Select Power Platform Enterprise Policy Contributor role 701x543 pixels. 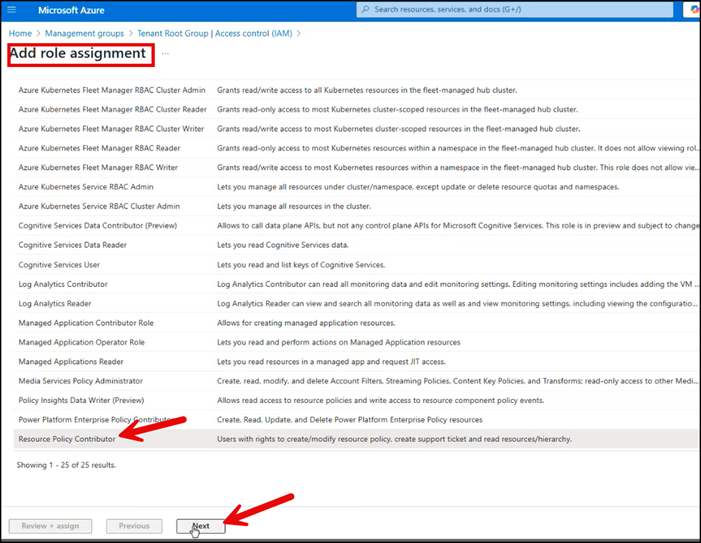pos(97,420)
